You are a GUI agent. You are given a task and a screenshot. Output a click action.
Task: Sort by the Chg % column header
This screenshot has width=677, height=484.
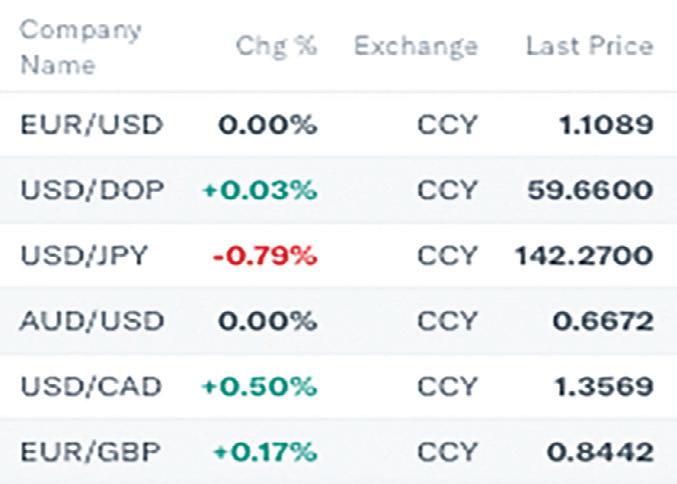[276, 46]
